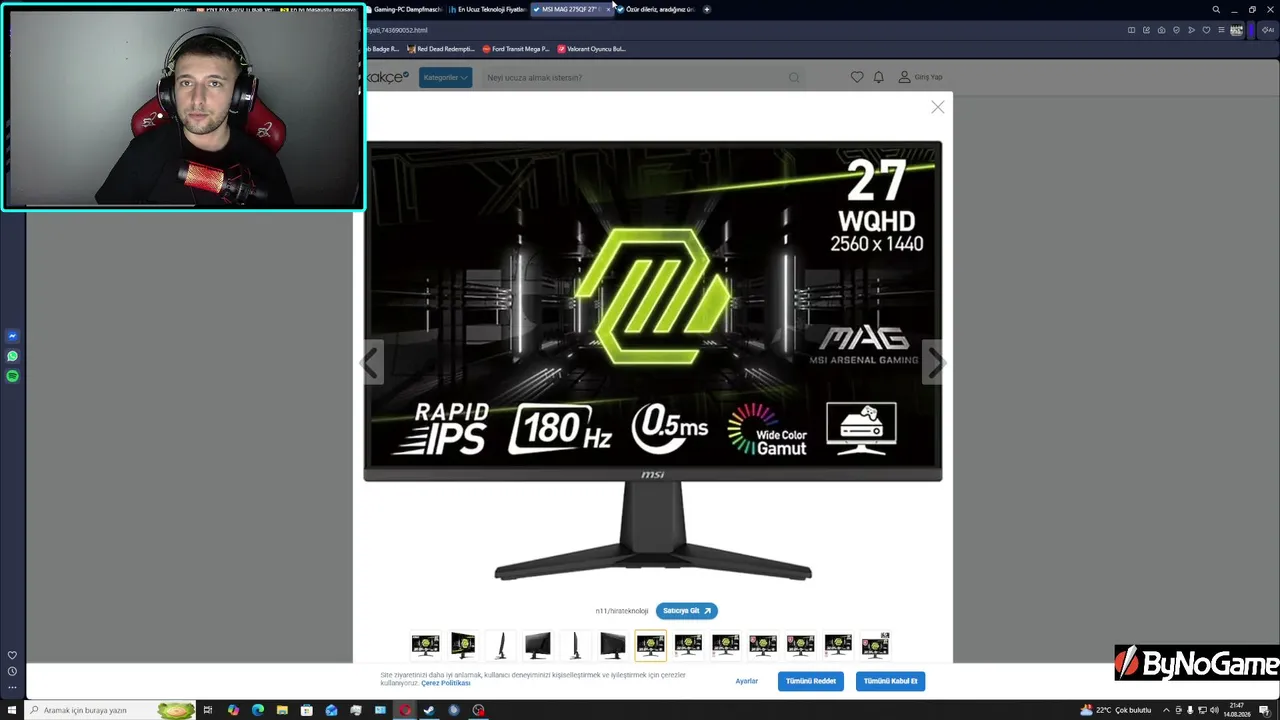Select the second product thumbnail
The image size is (1280, 720).
click(x=463, y=645)
